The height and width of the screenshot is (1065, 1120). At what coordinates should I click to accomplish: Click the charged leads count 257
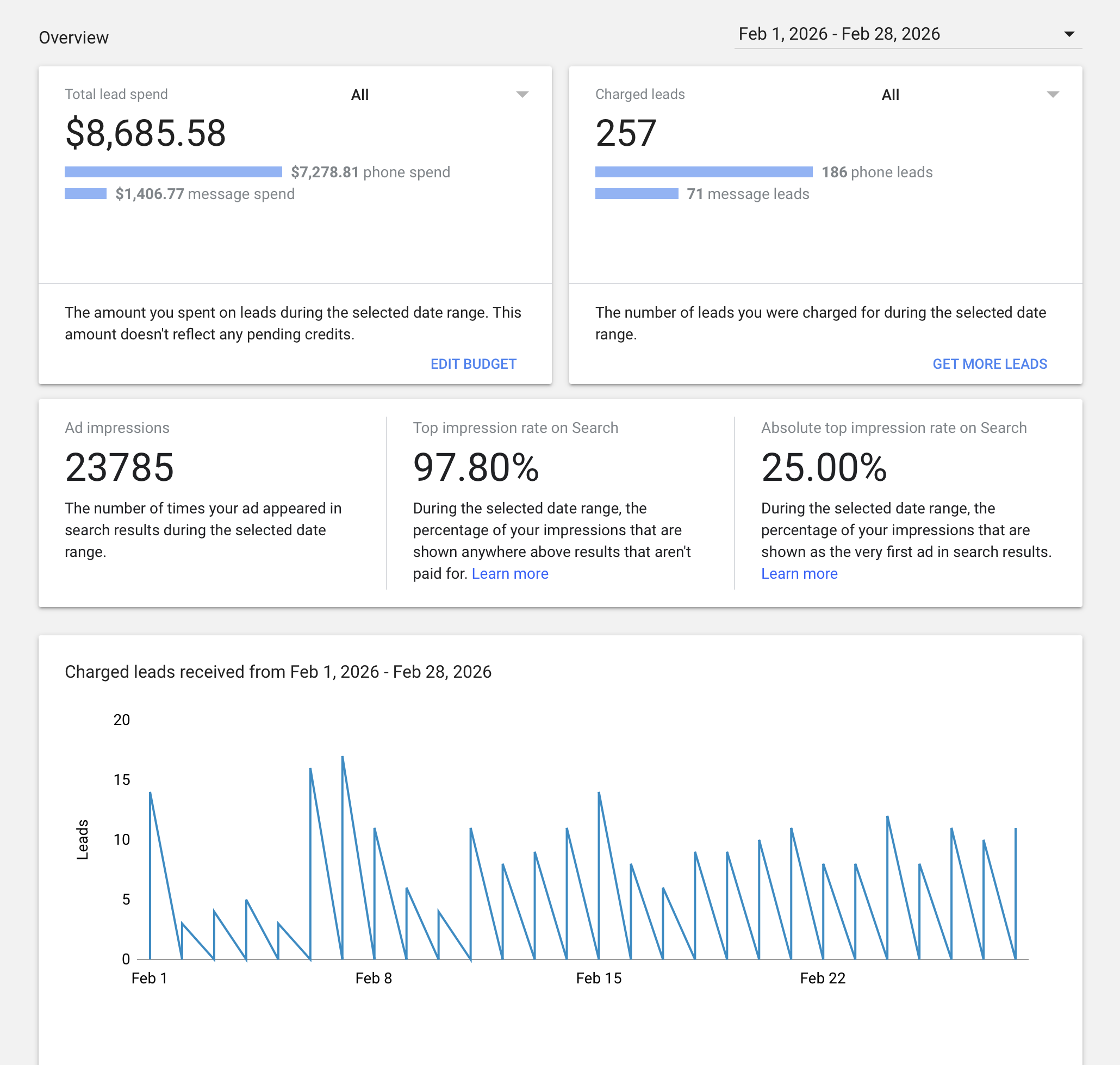click(626, 134)
